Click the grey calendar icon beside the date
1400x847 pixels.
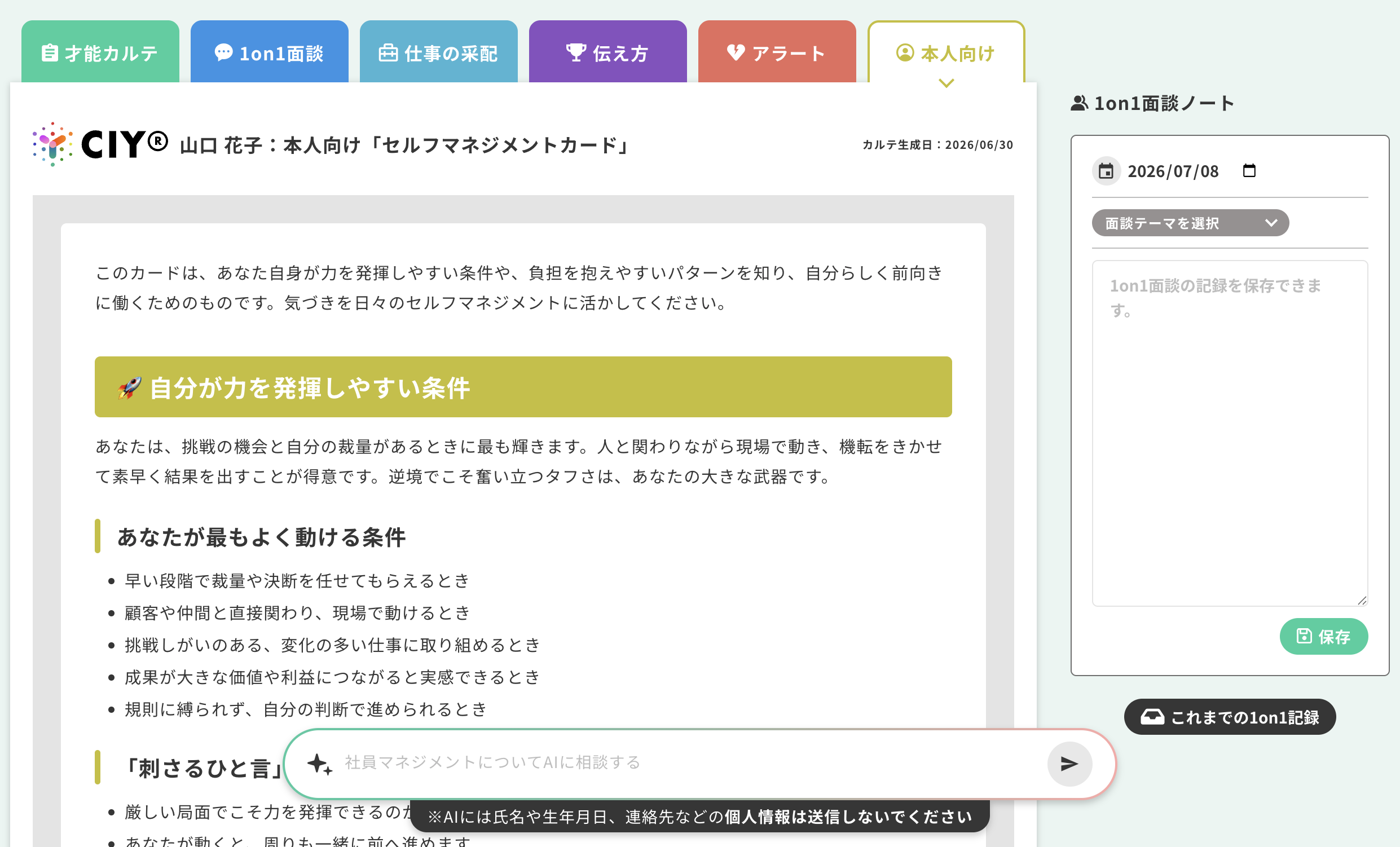1106,171
